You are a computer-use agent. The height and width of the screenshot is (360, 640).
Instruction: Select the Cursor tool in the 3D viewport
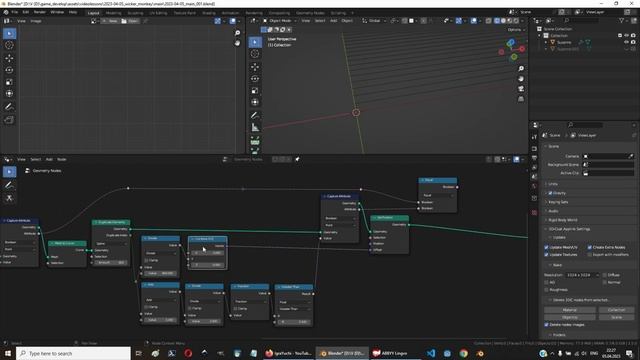(x=255, y=53)
